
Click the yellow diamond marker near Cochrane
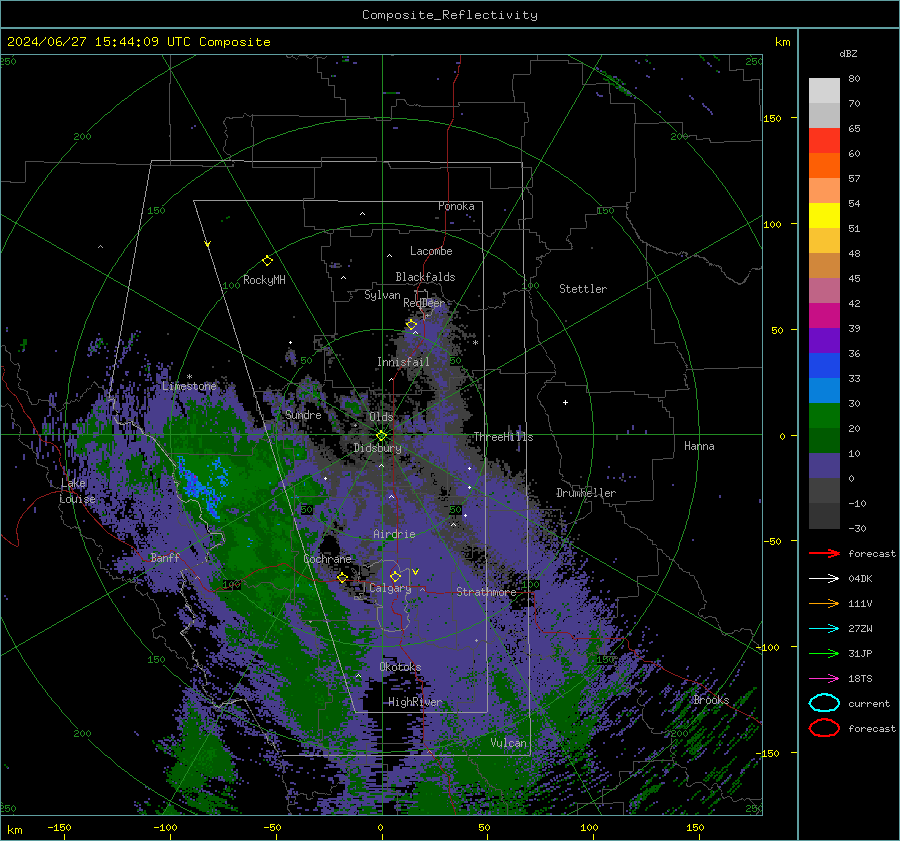click(342, 577)
